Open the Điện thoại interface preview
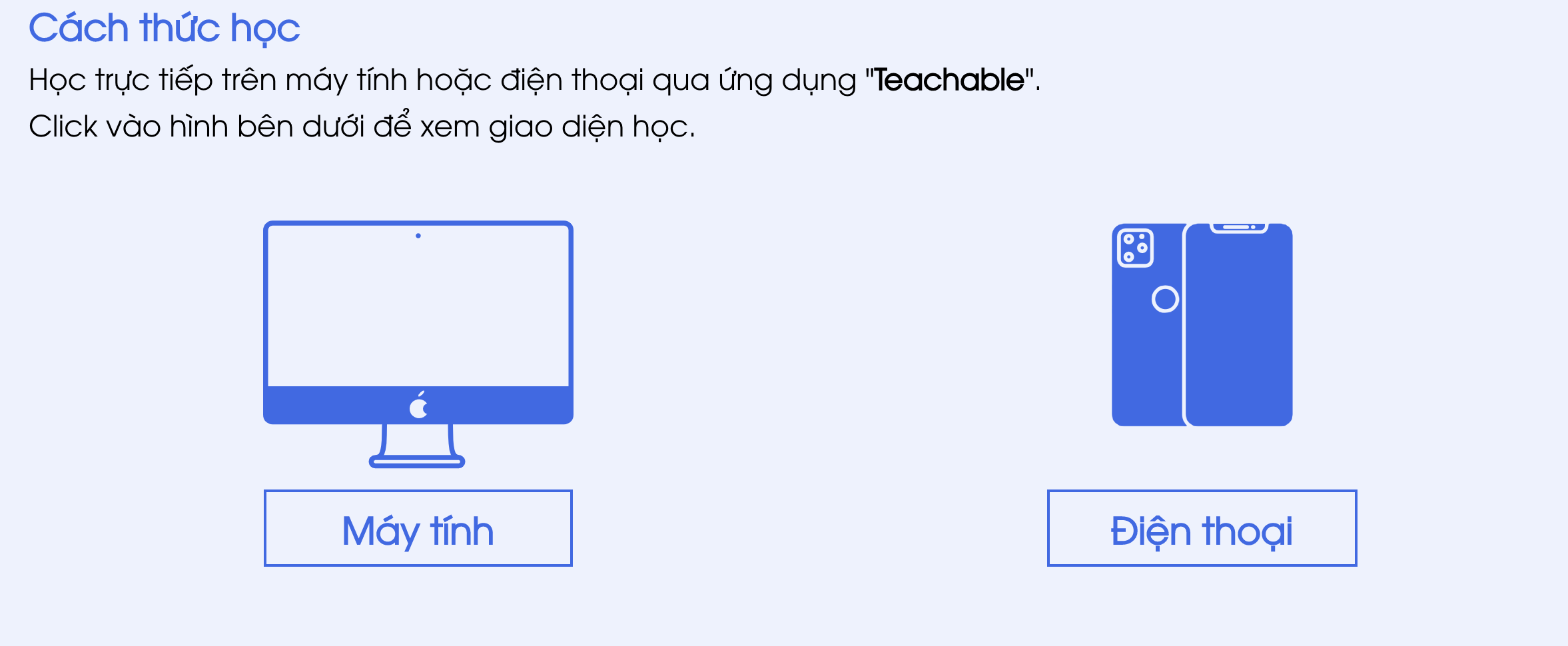The width and height of the screenshot is (1568, 646). point(1202,528)
